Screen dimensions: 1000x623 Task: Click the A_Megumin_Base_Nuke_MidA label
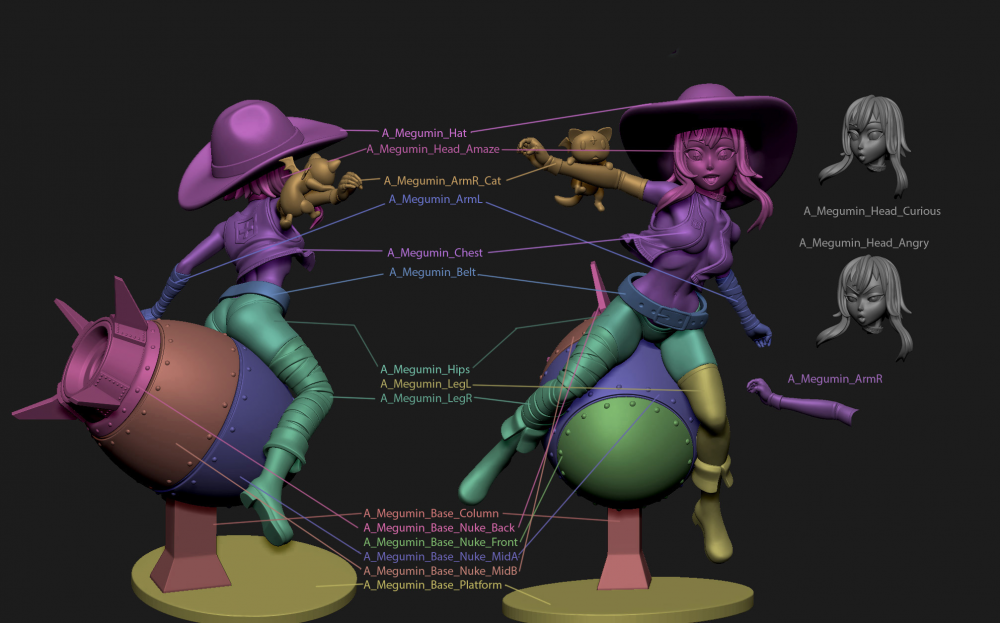click(441, 557)
